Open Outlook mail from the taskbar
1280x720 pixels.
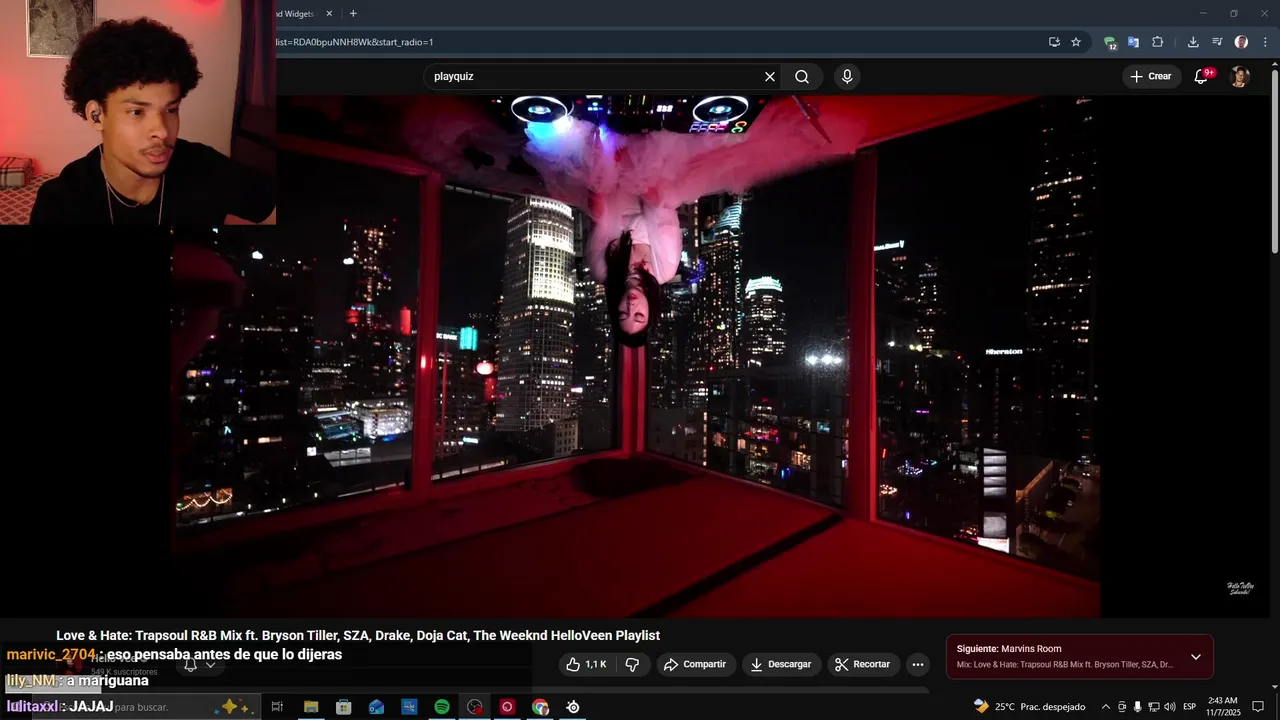(376, 707)
